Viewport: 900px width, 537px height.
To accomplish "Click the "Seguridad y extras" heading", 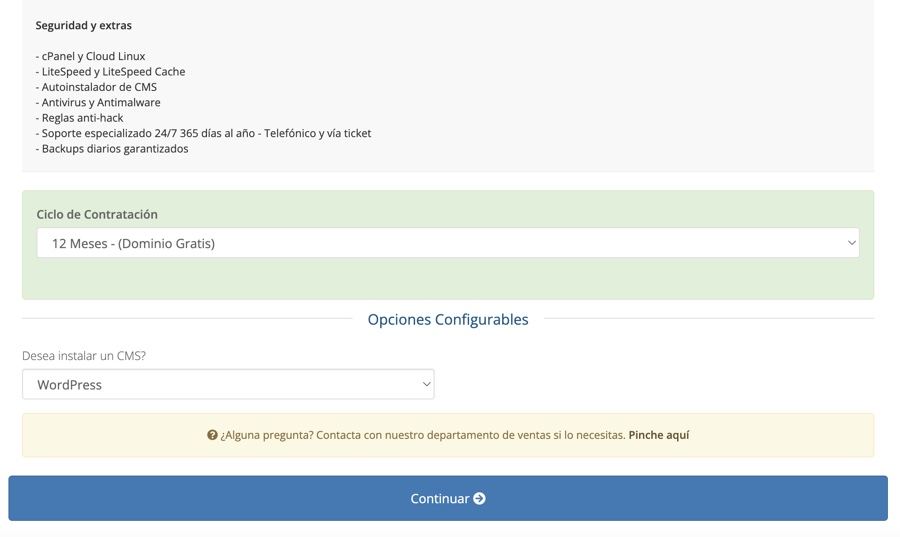I will pos(83,25).
